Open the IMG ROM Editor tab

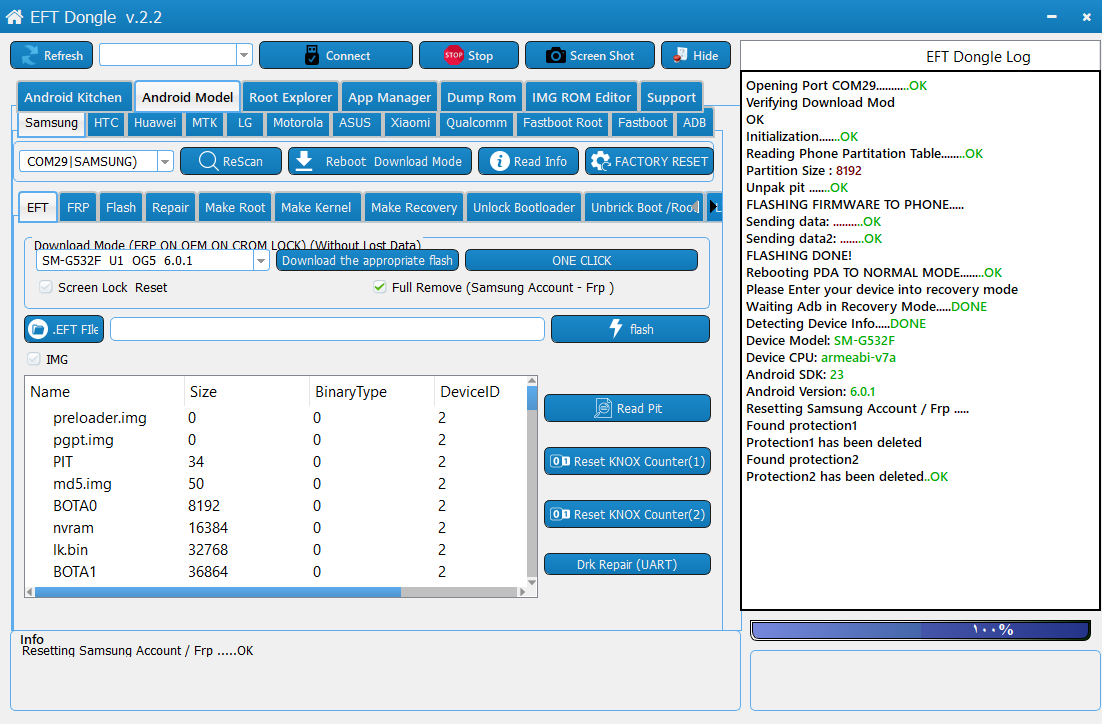coord(581,98)
